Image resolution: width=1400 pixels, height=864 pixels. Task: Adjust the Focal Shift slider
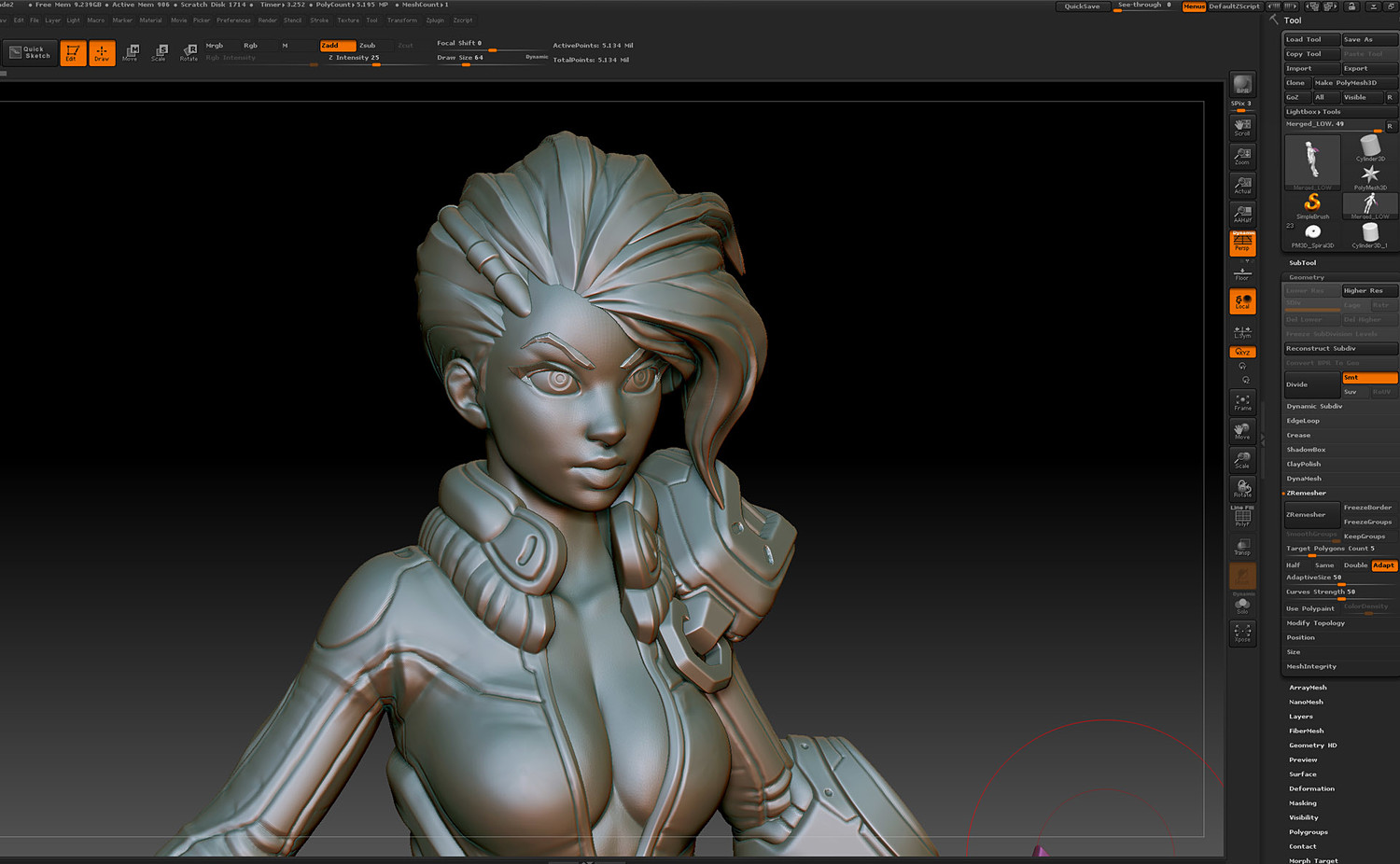[491, 44]
